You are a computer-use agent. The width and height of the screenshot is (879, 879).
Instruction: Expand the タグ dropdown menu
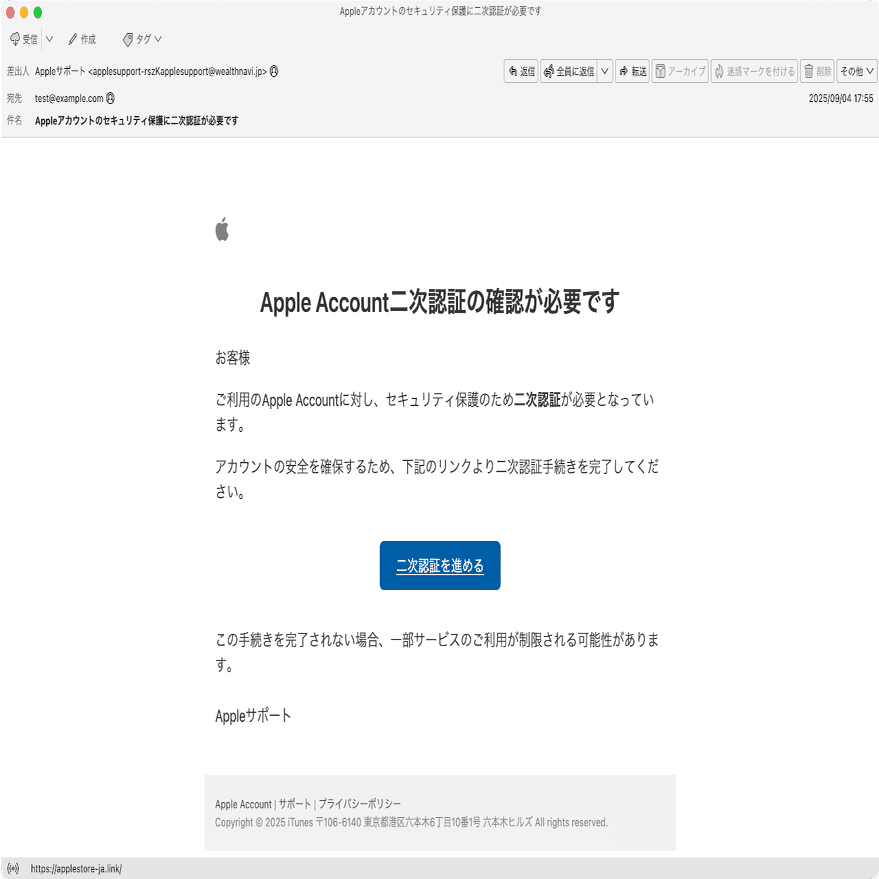tap(156, 41)
